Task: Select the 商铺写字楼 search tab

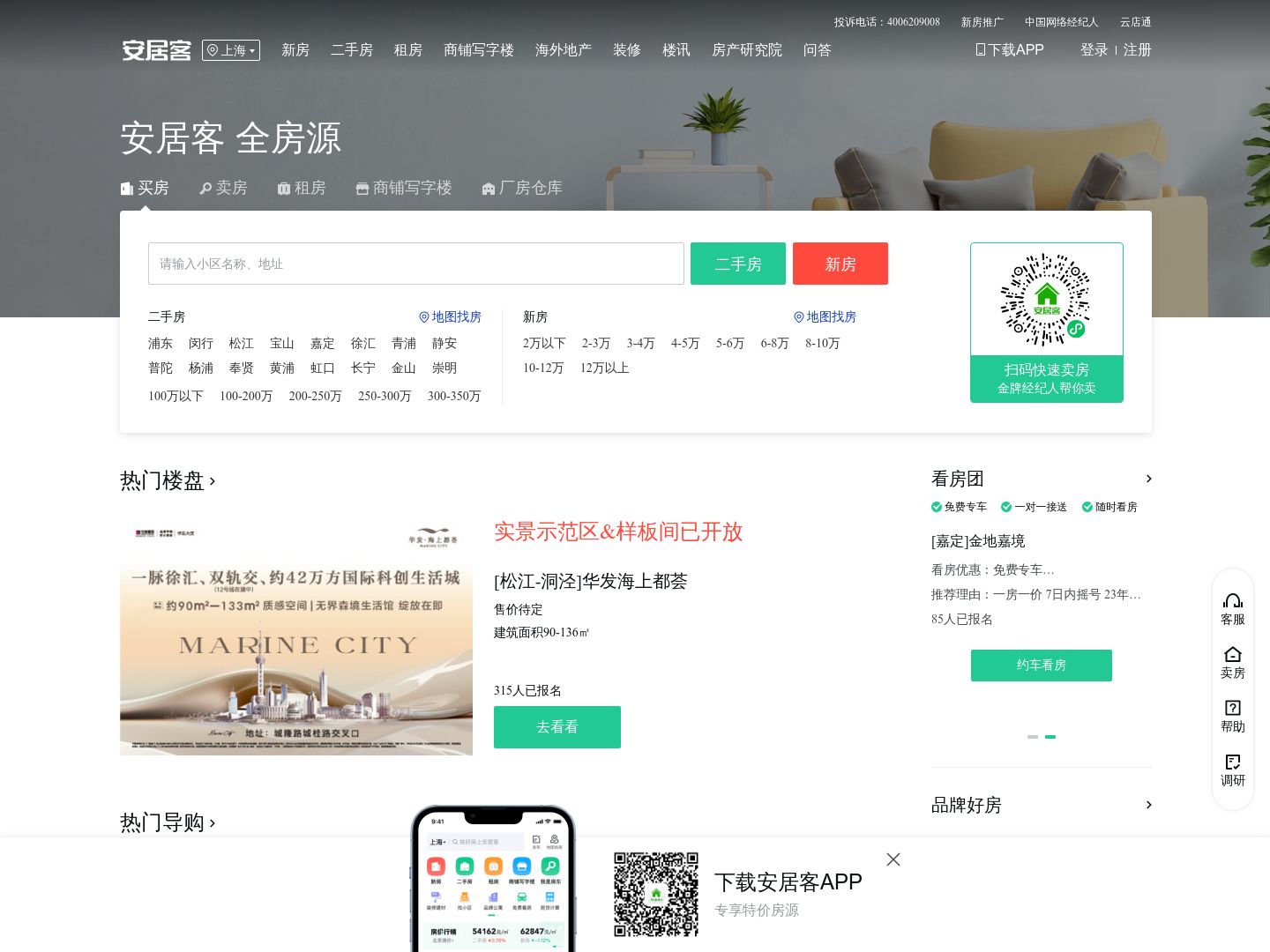Action: (404, 188)
